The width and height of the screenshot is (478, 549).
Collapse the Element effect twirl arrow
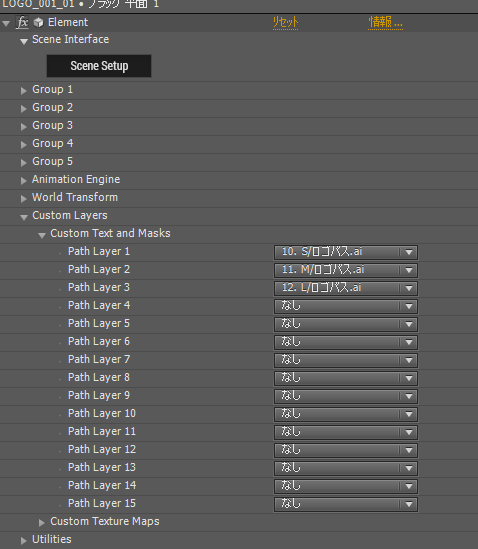(x=6, y=24)
